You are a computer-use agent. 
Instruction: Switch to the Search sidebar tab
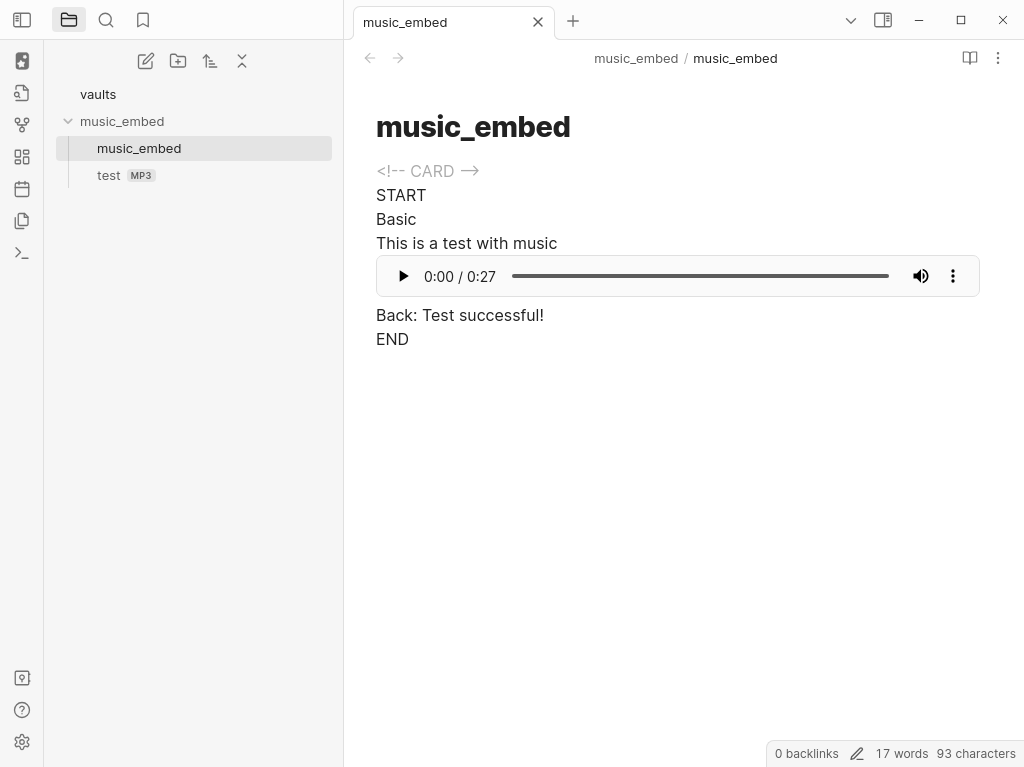[x=106, y=20]
